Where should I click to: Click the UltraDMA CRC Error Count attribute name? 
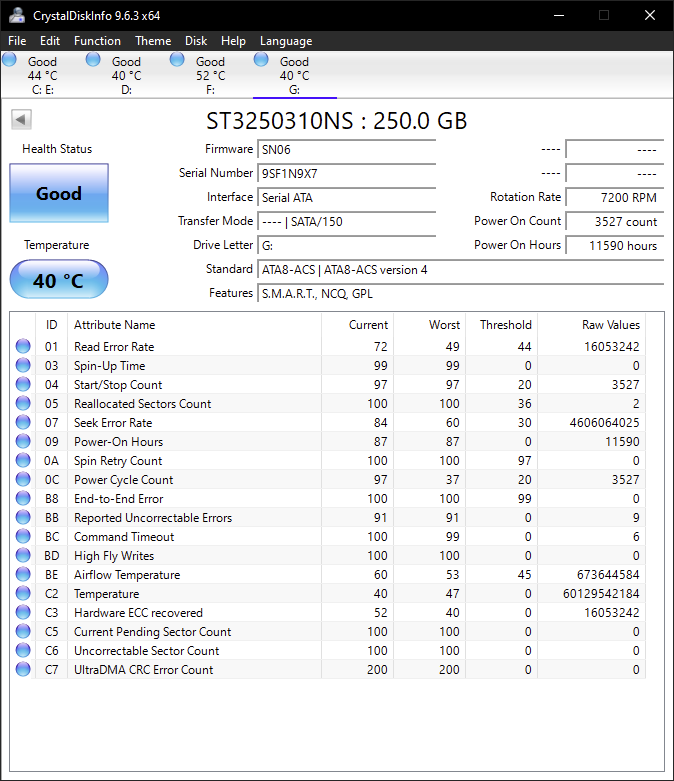(x=143, y=669)
